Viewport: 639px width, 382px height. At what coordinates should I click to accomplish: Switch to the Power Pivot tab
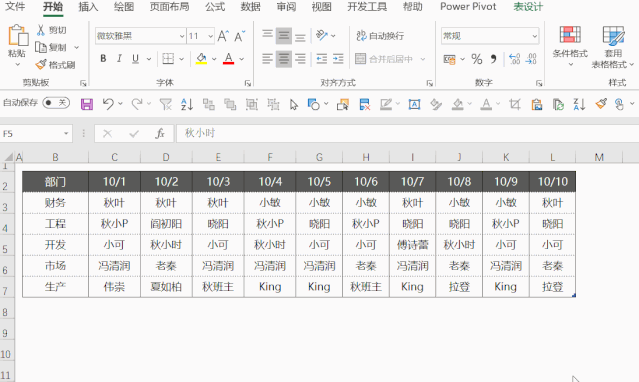point(468,7)
